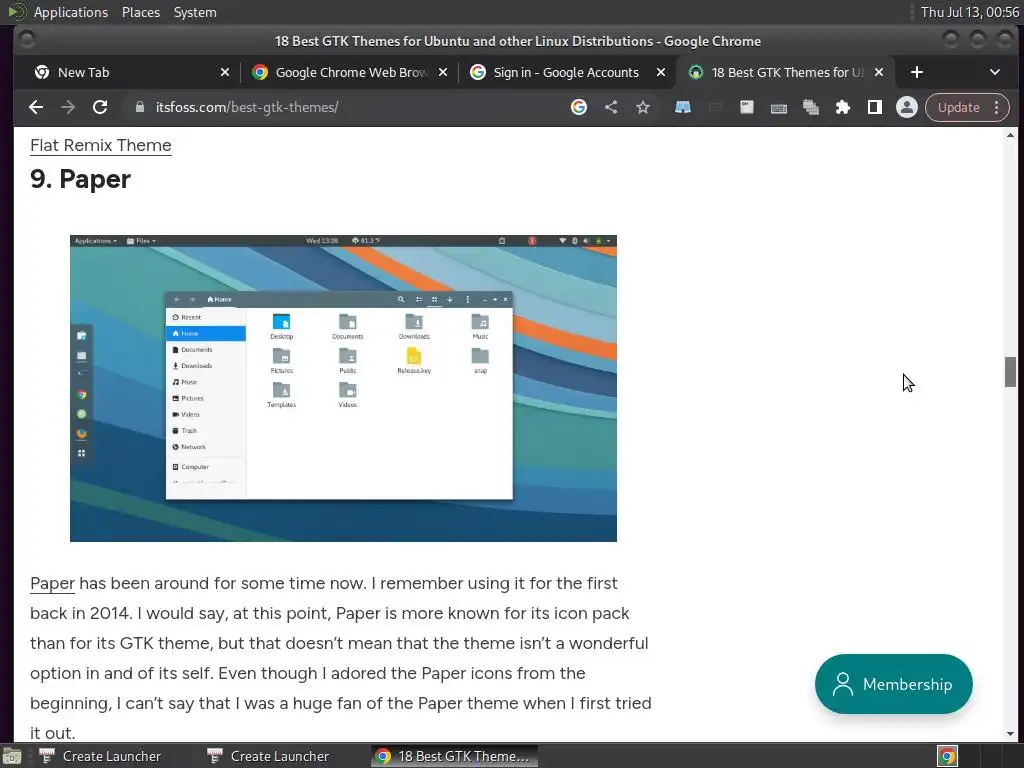Click the scrollbar down arrow
Viewport: 1024px width, 768px height.
[x=1010, y=734]
